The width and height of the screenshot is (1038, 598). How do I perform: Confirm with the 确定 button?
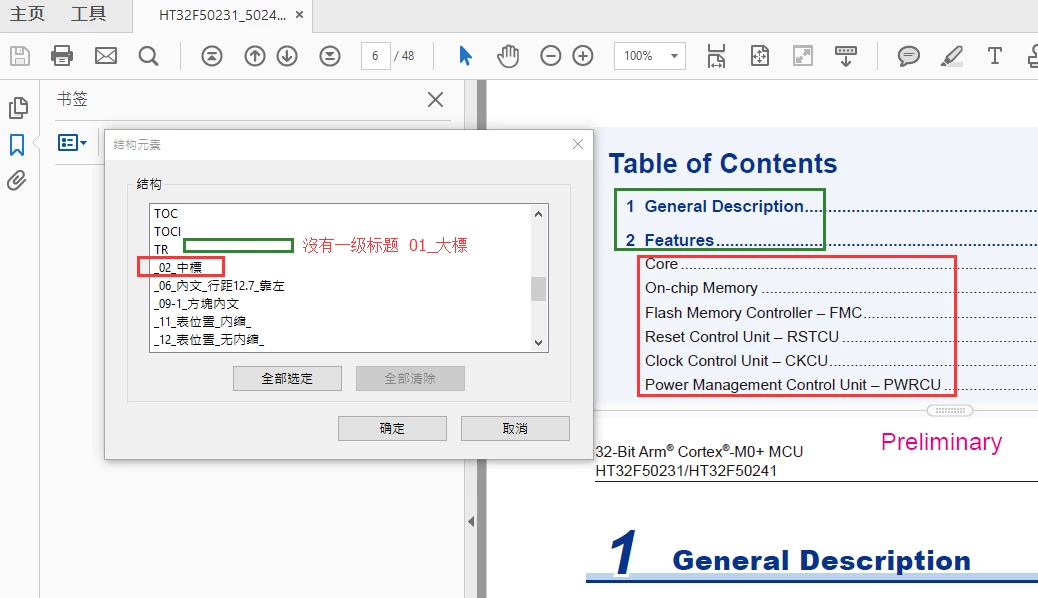point(392,428)
